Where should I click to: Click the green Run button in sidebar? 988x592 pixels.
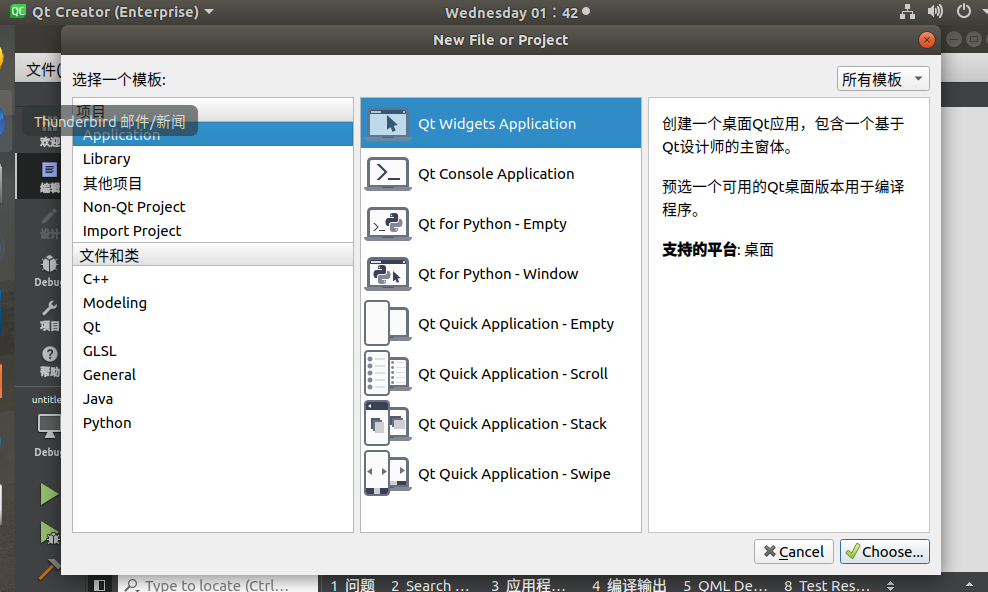[x=49, y=494]
